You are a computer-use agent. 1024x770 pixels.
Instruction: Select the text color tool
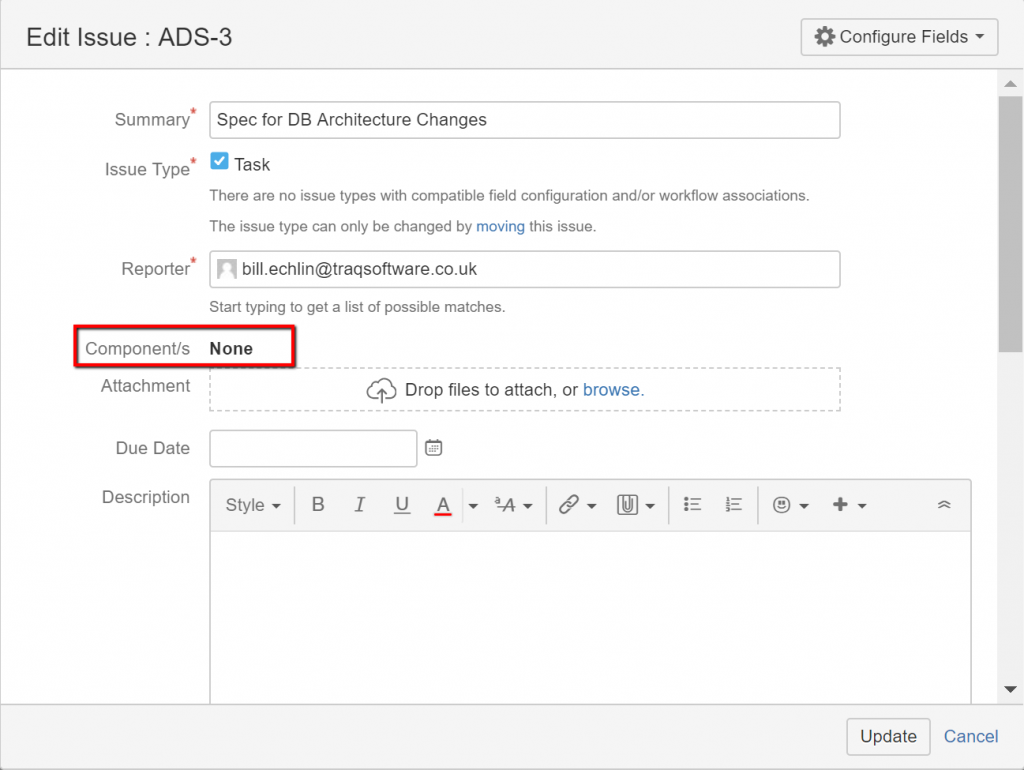click(x=443, y=504)
